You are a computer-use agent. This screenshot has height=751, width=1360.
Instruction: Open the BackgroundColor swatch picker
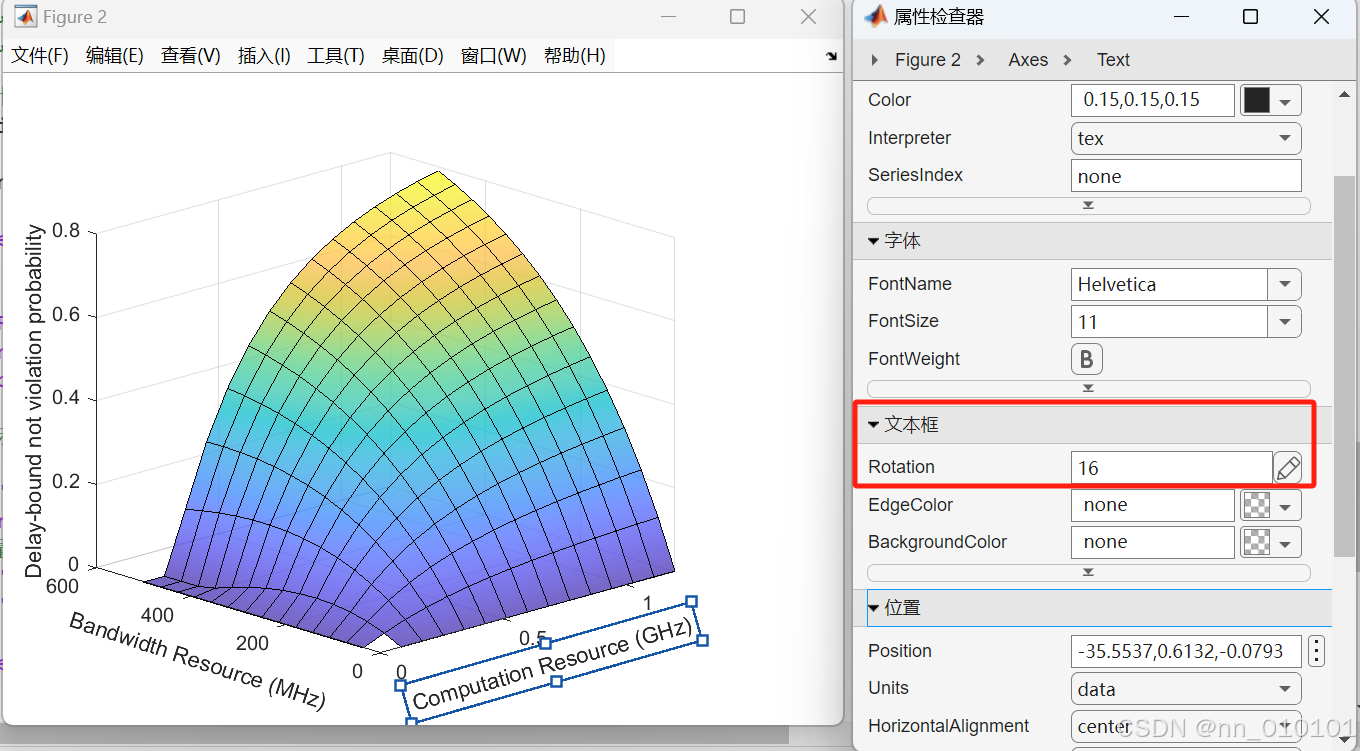click(1271, 542)
